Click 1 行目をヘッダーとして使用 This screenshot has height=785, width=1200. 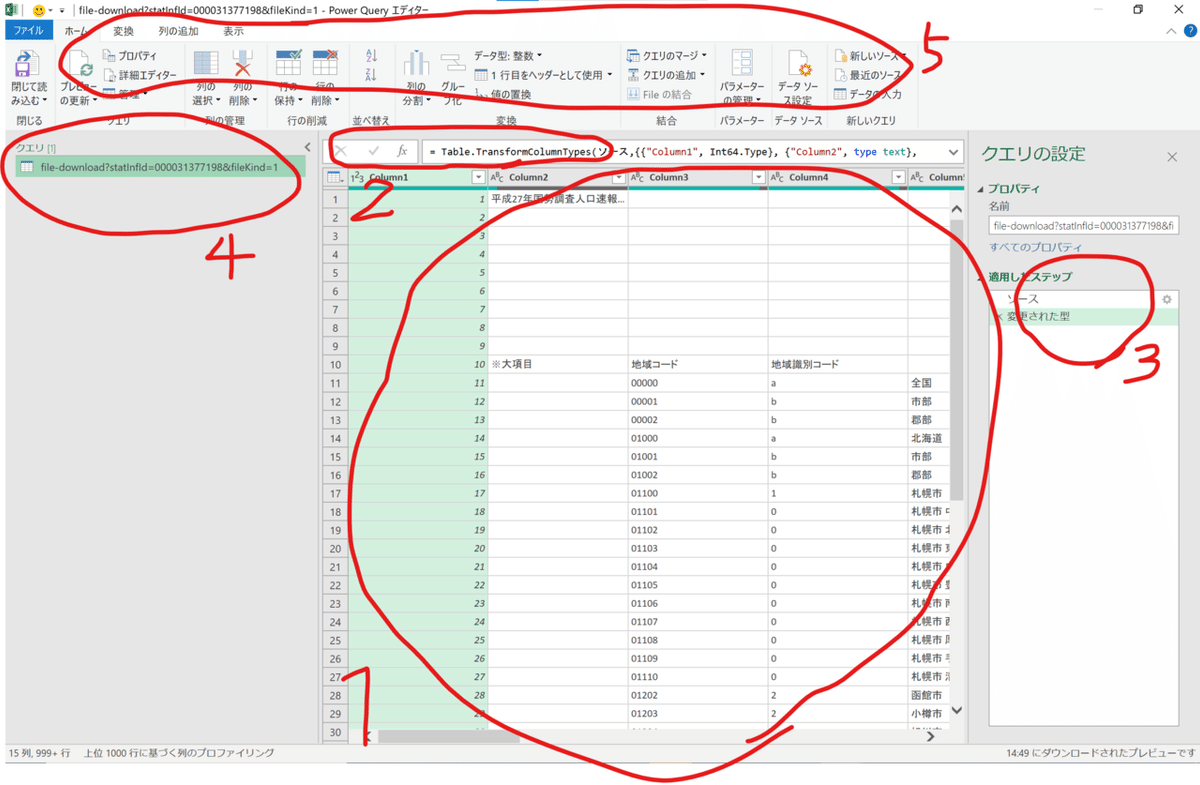tap(542, 75)
